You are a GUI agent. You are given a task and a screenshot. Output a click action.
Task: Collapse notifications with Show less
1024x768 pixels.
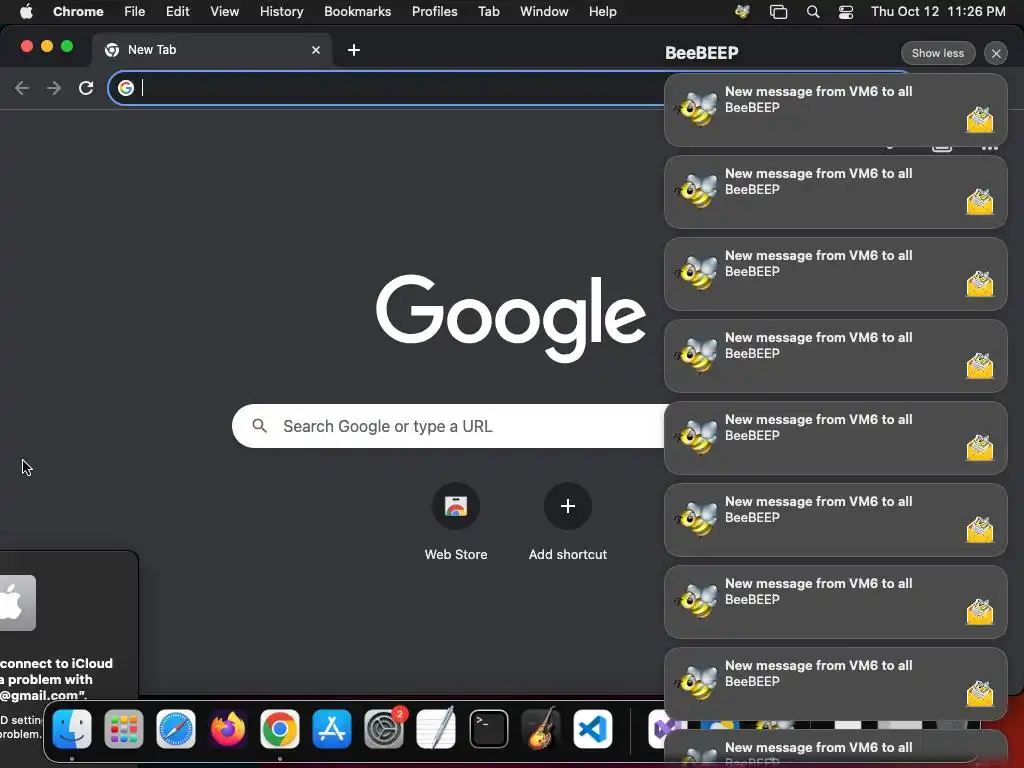(x=938, y=54)
